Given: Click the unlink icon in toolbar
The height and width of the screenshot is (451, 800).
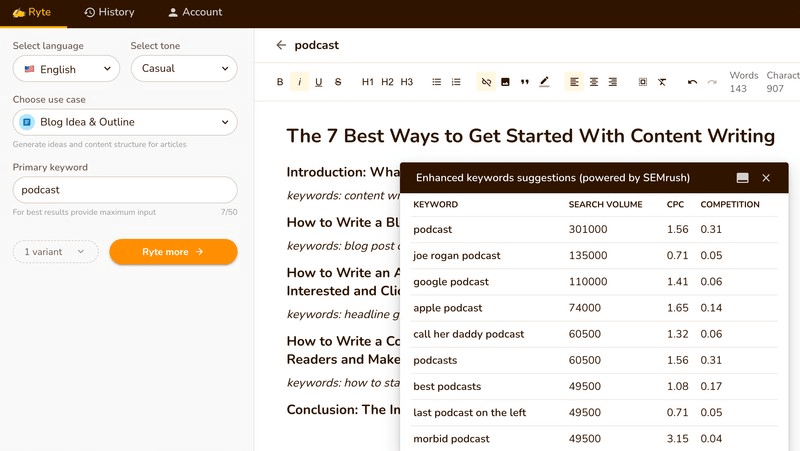Looking at the screenshot, I should point(486,82).
